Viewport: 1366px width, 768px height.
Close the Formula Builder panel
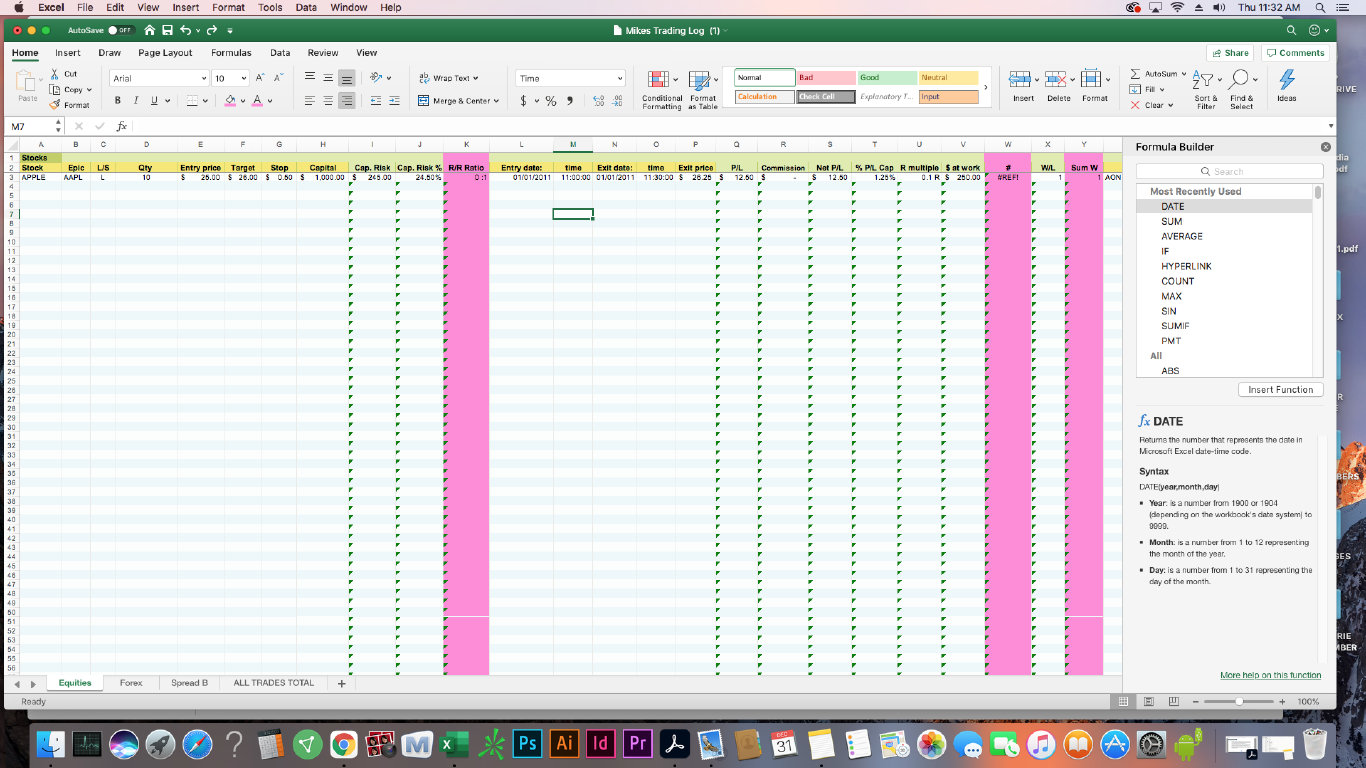tap(1326, 147)
